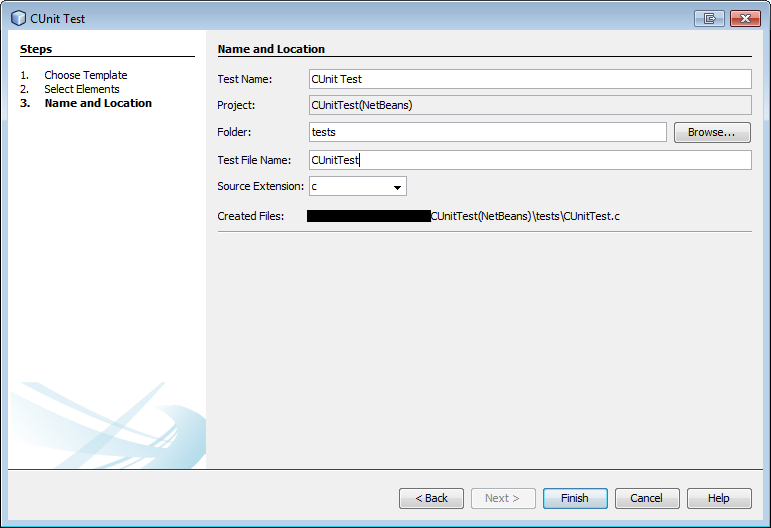Click the maximize window button in title bar
Screen dimensions: 771x528
click(x=710, y=18)
